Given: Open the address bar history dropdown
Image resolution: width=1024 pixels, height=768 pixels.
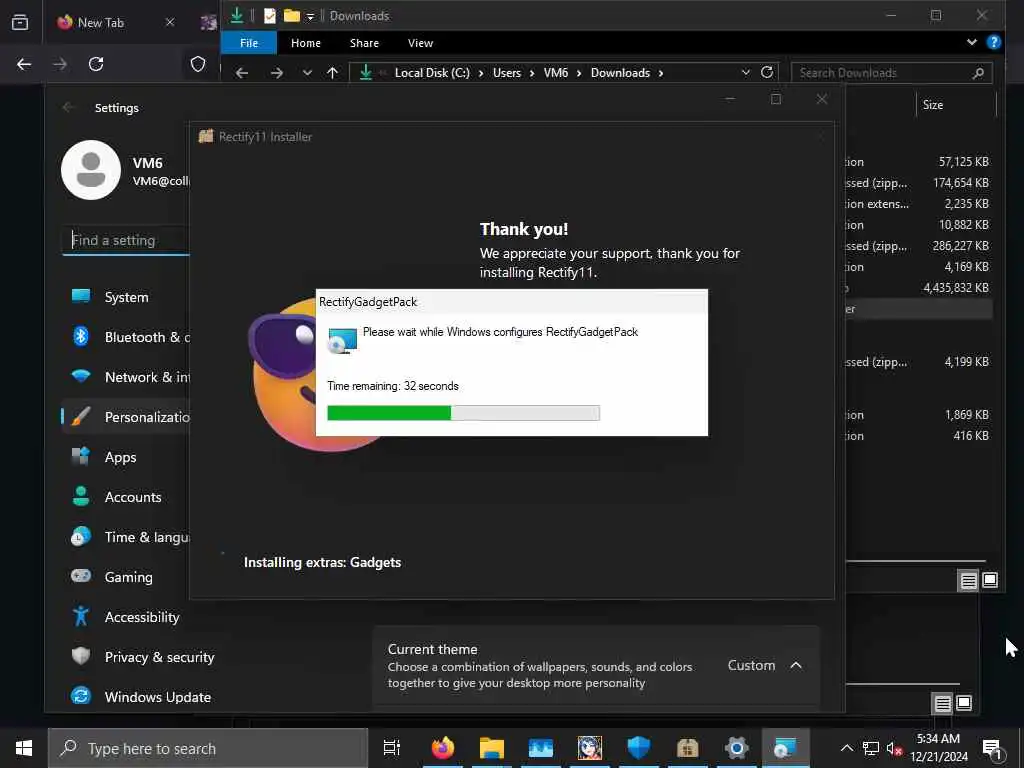Looking at the screenshot, I should [x=746, y=72].
